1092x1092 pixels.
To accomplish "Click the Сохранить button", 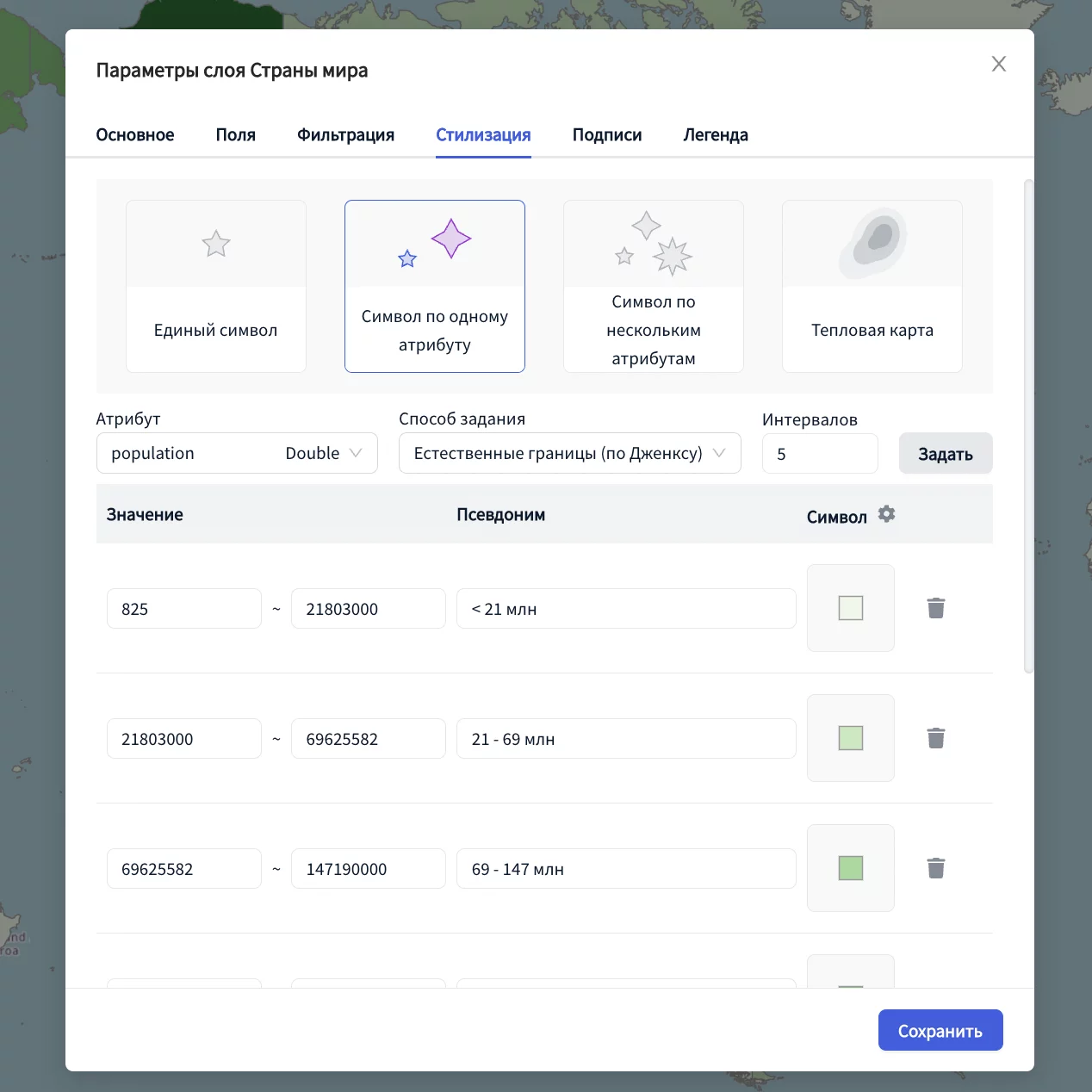I will [x=940, y=1030].
